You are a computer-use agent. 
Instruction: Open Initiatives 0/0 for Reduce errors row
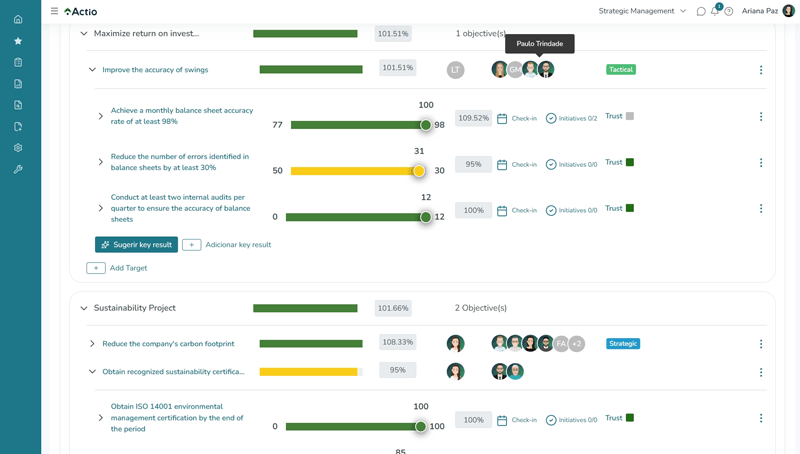pyautogui.click(x=571, y=164)
